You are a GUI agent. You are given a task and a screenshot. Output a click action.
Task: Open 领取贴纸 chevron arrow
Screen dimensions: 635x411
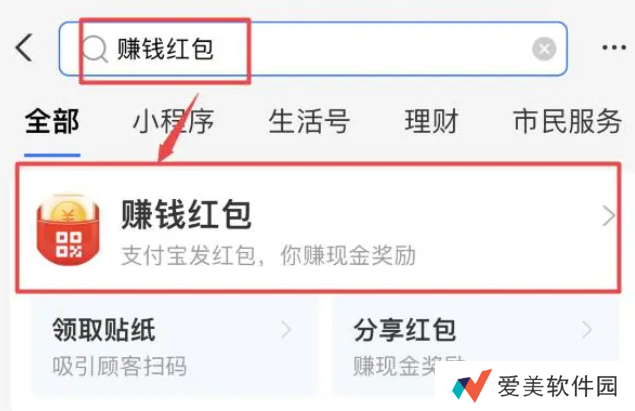coord(286,330)
